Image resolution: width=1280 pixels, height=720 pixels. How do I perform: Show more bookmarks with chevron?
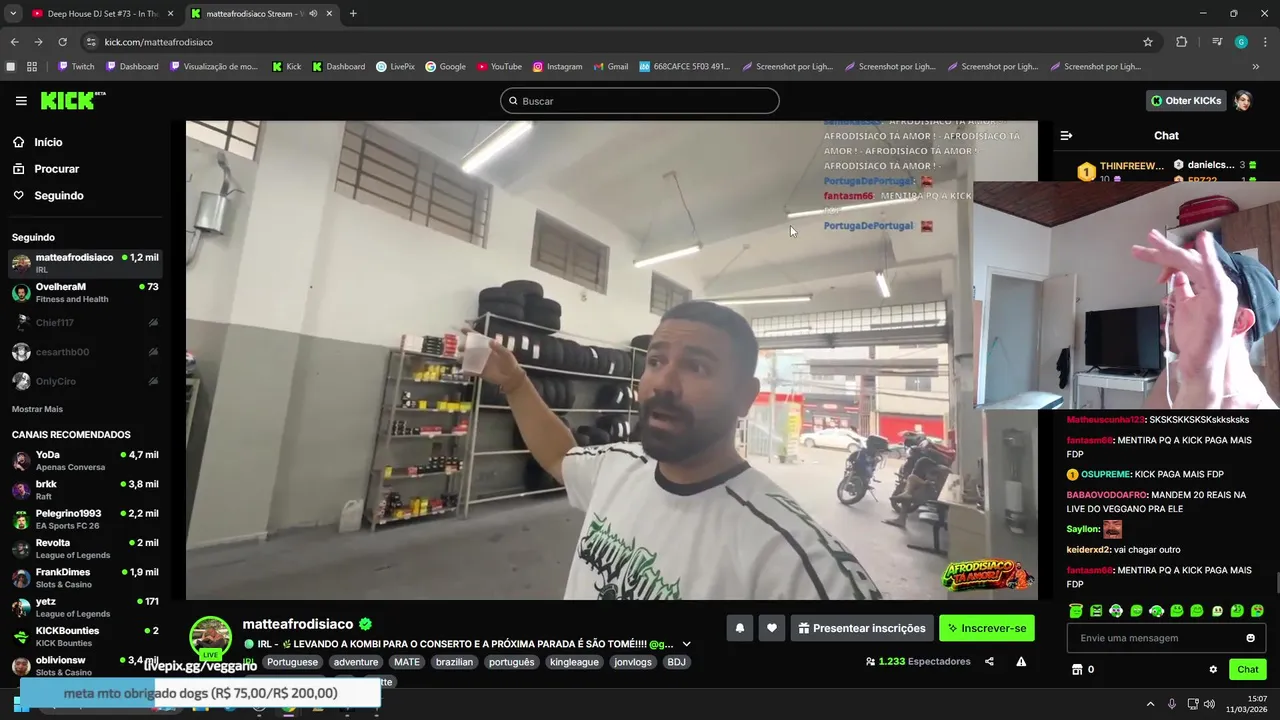[1256, 67]
